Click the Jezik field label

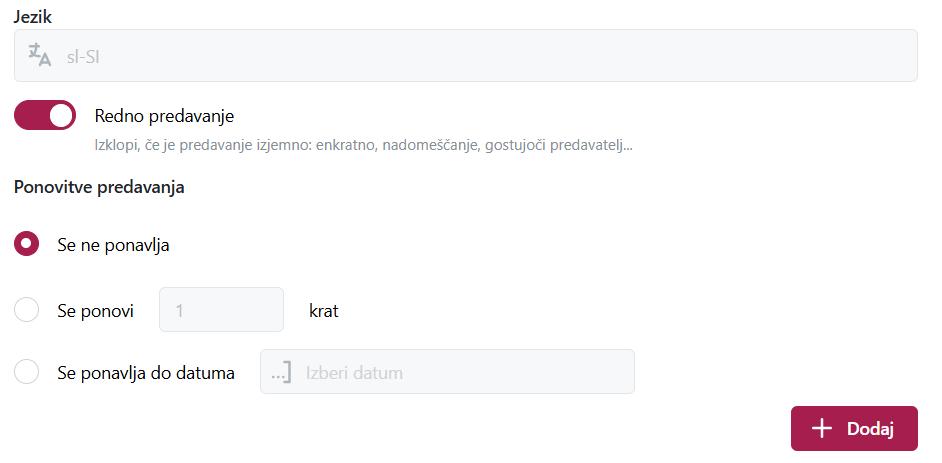(x=33, y=17)
